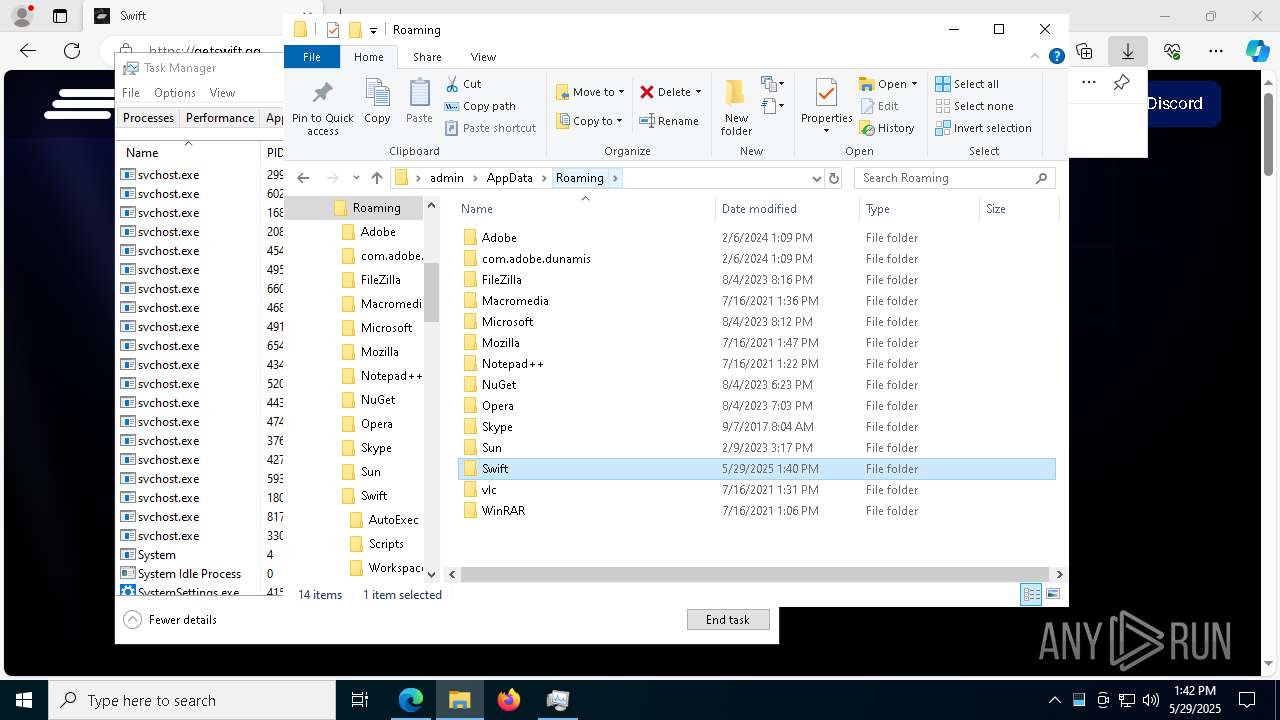The height and width of the screenshot is (720, 1280).
Task: Click Select none in ribbon
Action: 974,106
